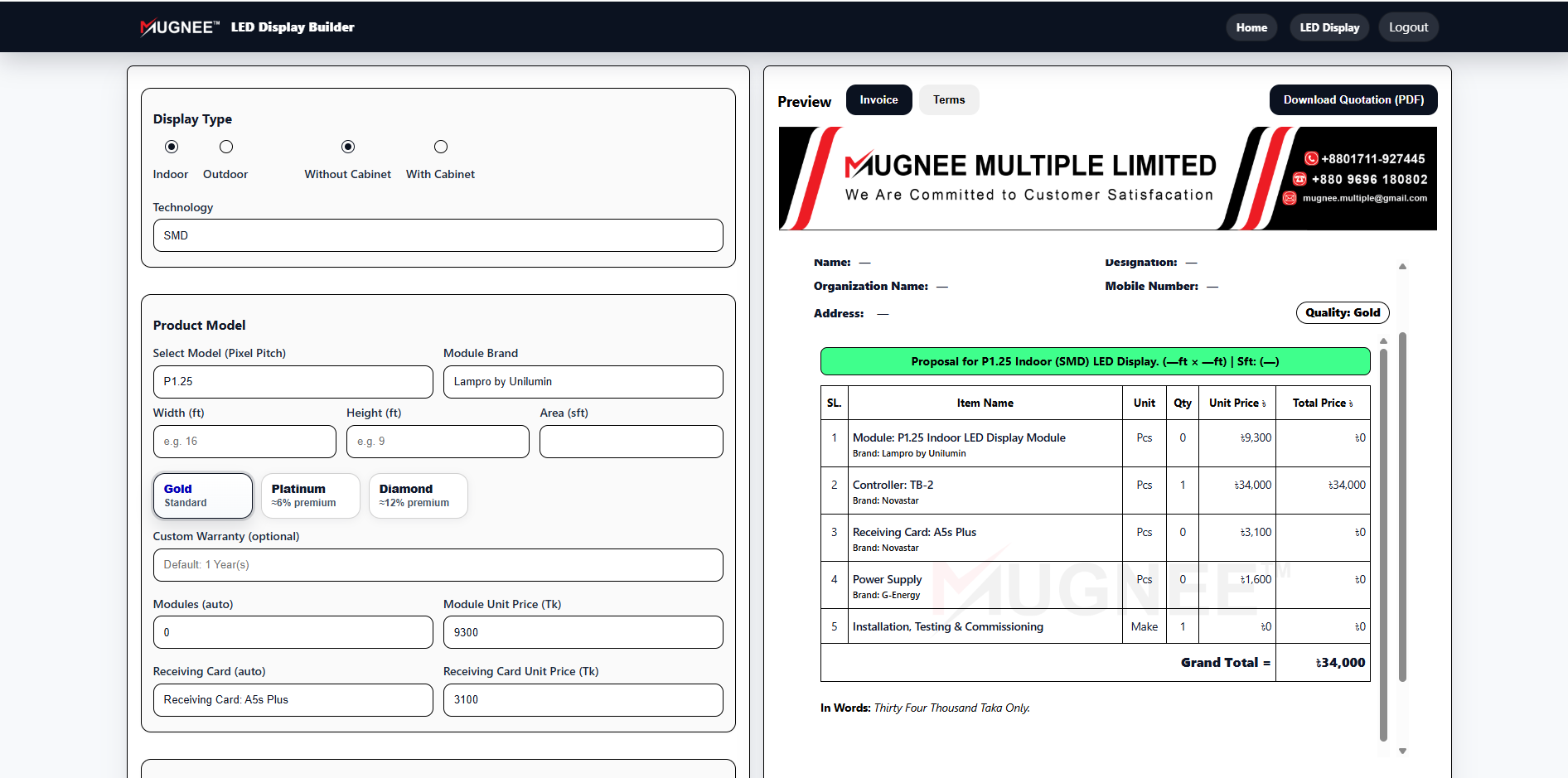Click the Grand Total amount ৳34,000

click(x=1340, y=663)
